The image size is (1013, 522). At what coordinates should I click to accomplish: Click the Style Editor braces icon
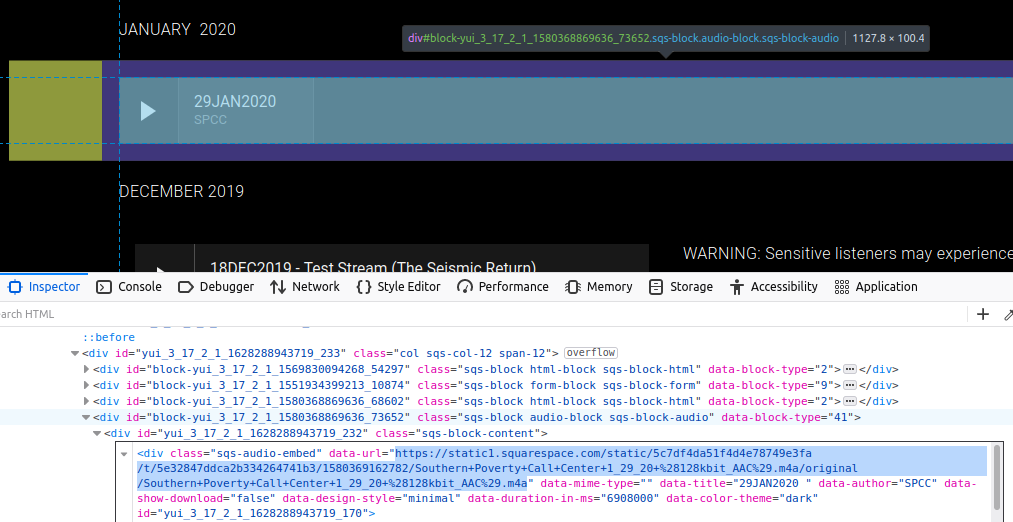point(364,287)
